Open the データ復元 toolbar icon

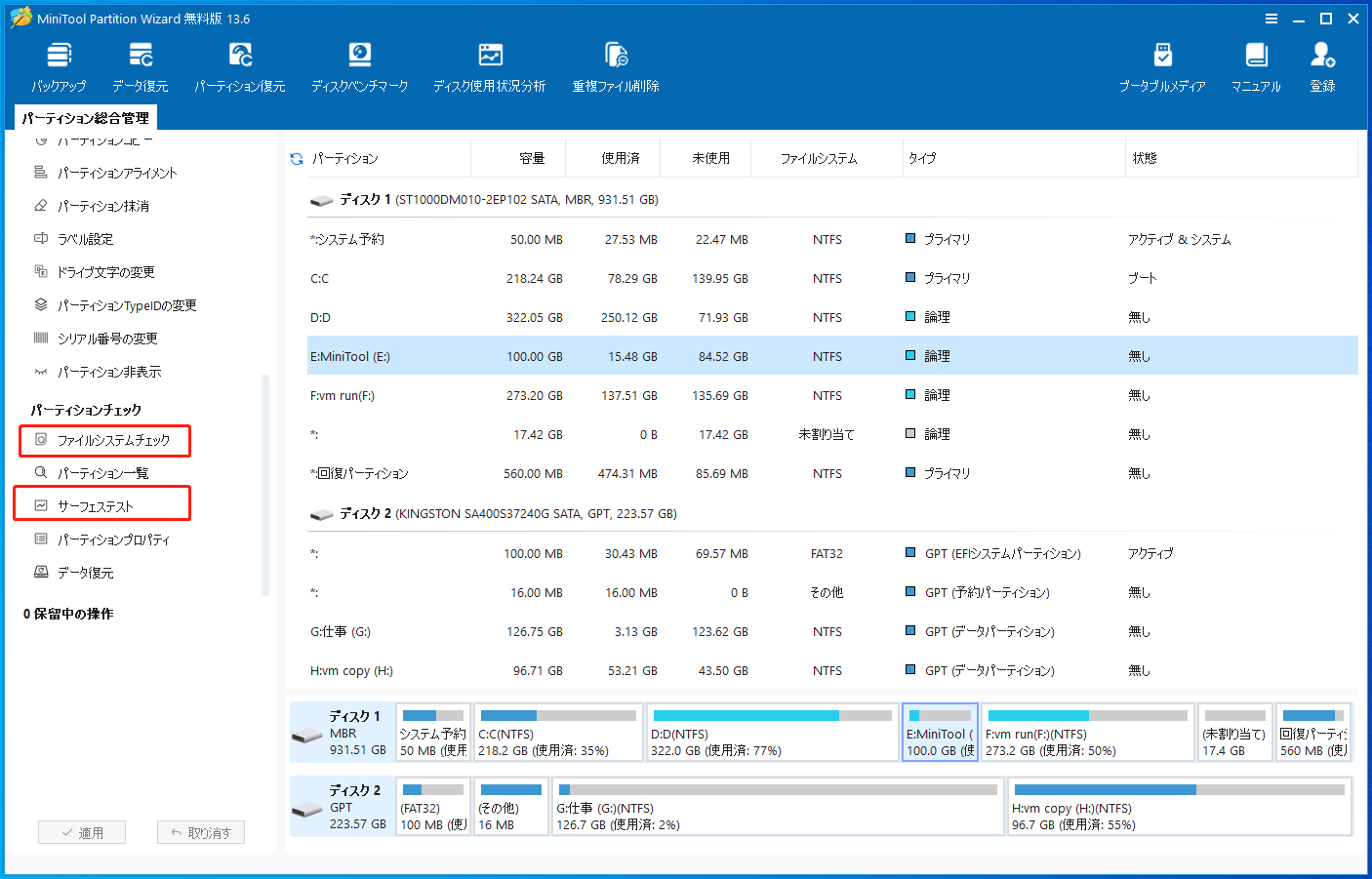141,67
